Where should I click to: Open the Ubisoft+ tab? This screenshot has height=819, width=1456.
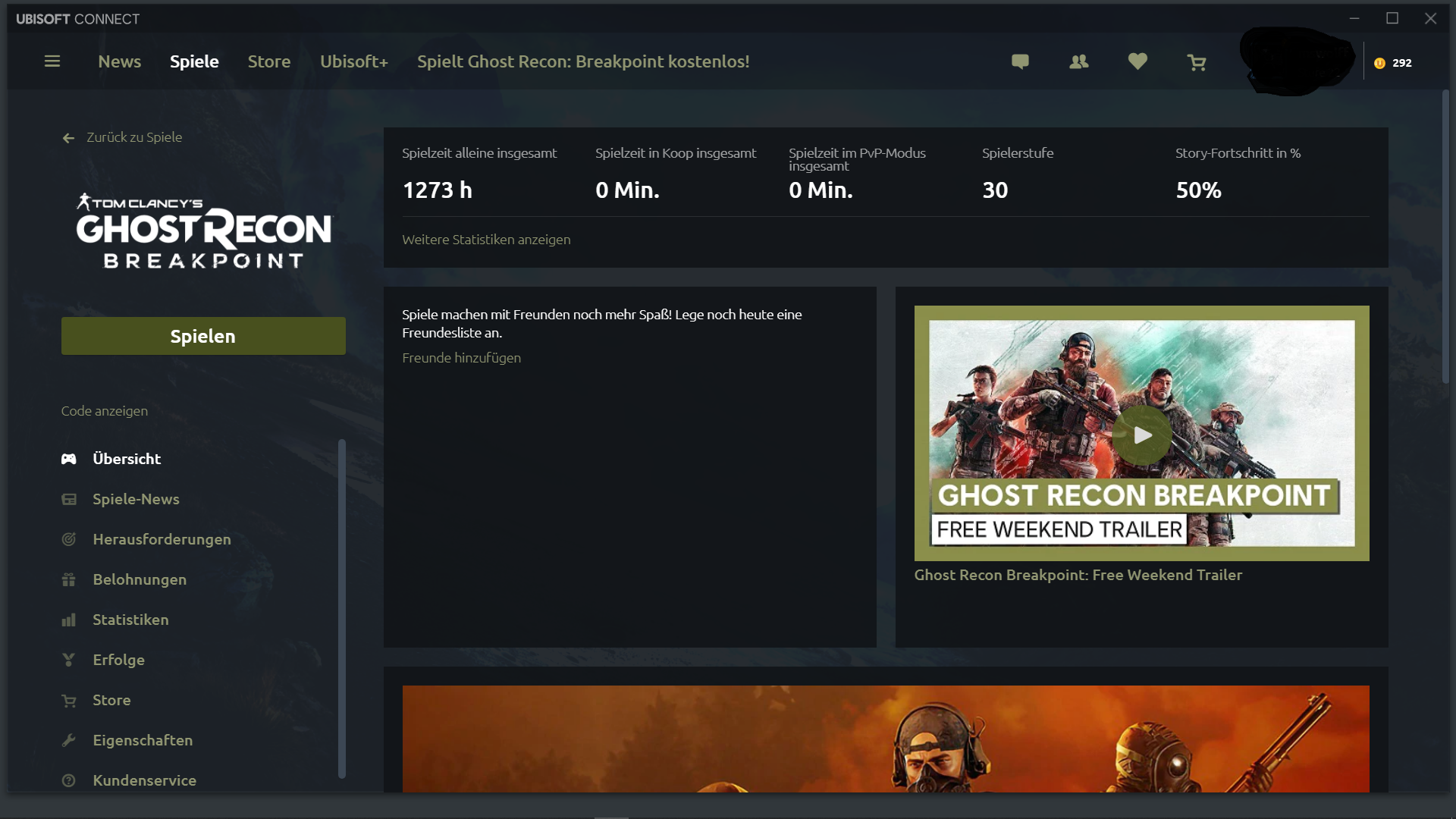[353, 61]
